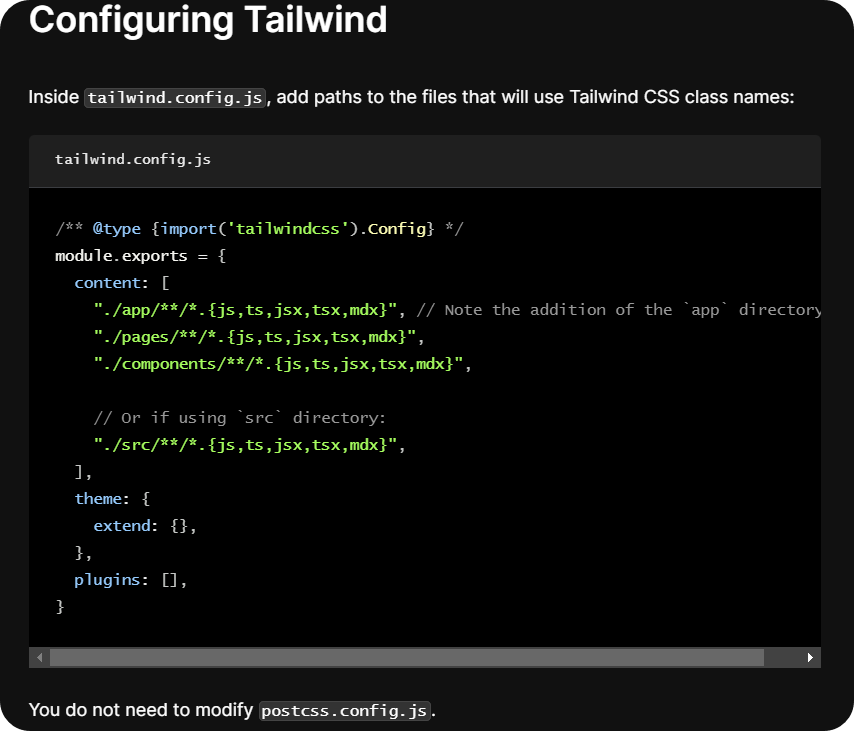Click the 'Or if using src directory' comment

[x=240, y=418]
